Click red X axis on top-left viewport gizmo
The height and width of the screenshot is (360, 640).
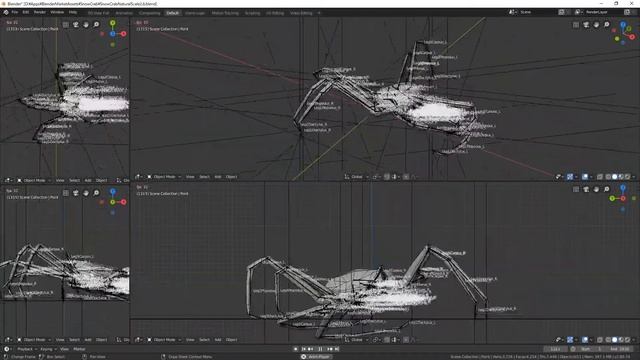coord(123,34)
